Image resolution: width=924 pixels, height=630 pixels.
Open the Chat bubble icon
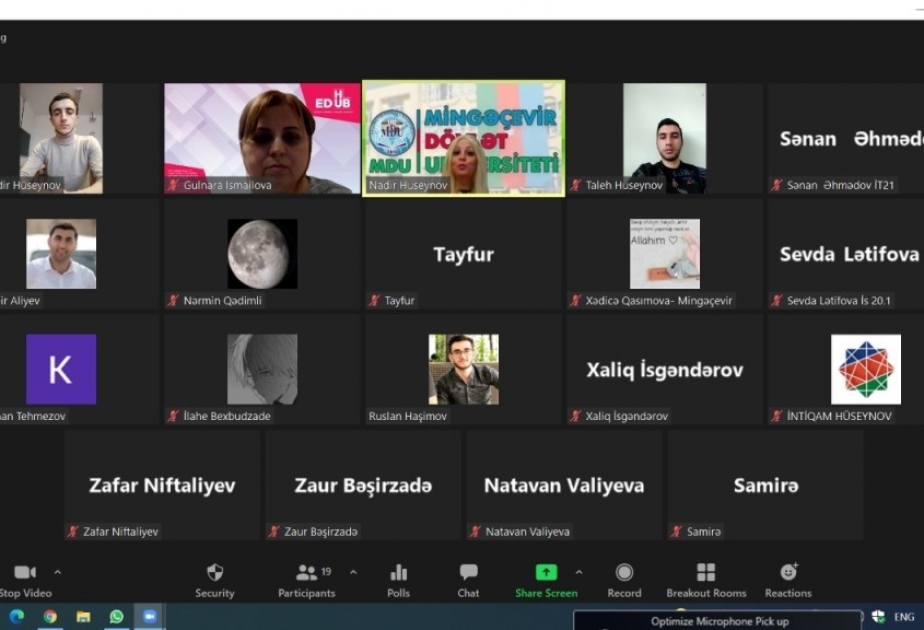tap(468, 572)
